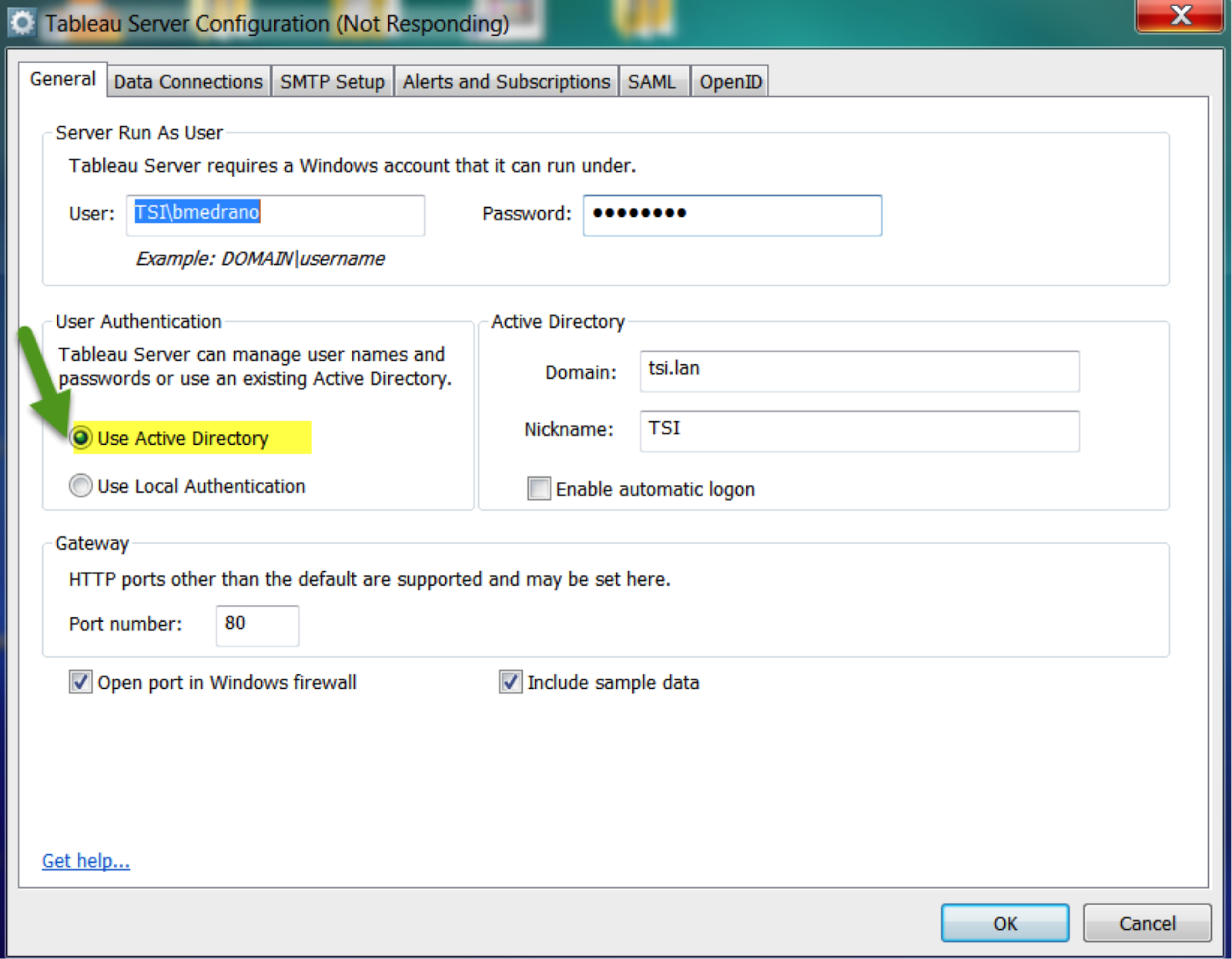
Task: Select Use Active Directory radio button
Action: [81, 438]
